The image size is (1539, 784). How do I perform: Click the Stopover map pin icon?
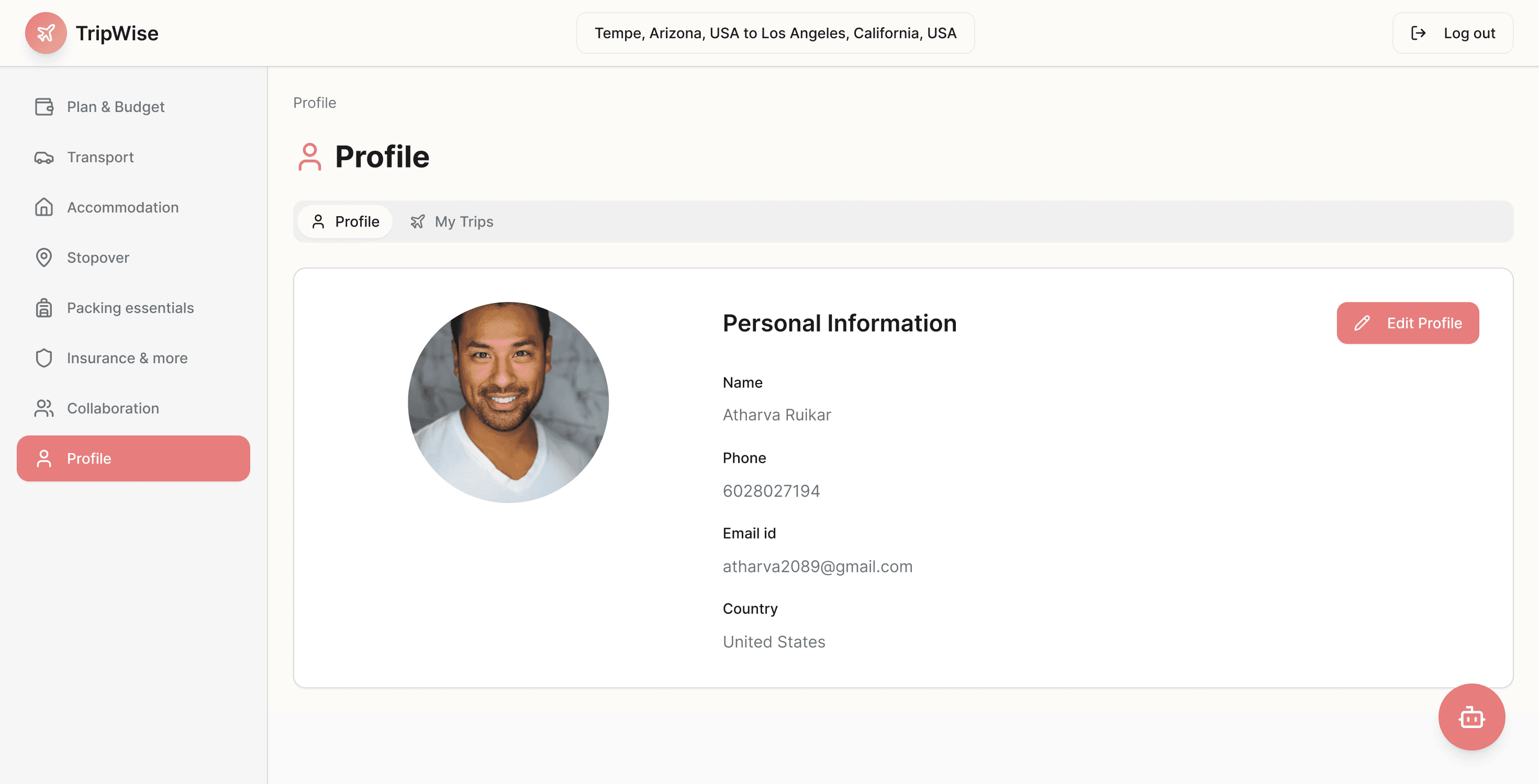[x=43, y=257]
